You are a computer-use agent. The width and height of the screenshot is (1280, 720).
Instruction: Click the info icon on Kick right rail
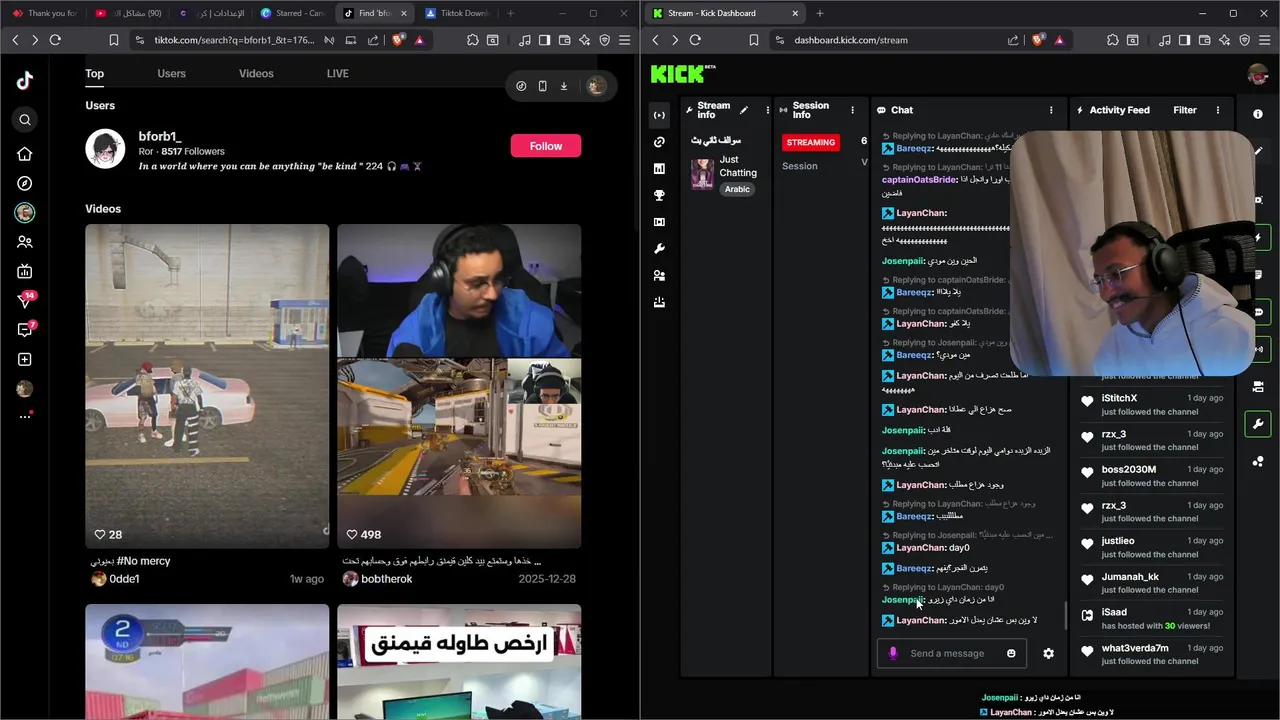(1258, 114)
